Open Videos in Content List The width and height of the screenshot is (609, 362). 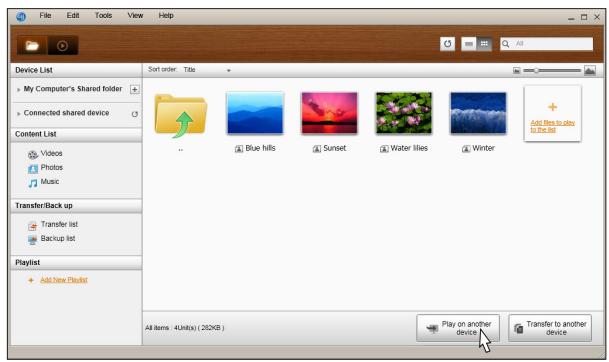(51, 153)
